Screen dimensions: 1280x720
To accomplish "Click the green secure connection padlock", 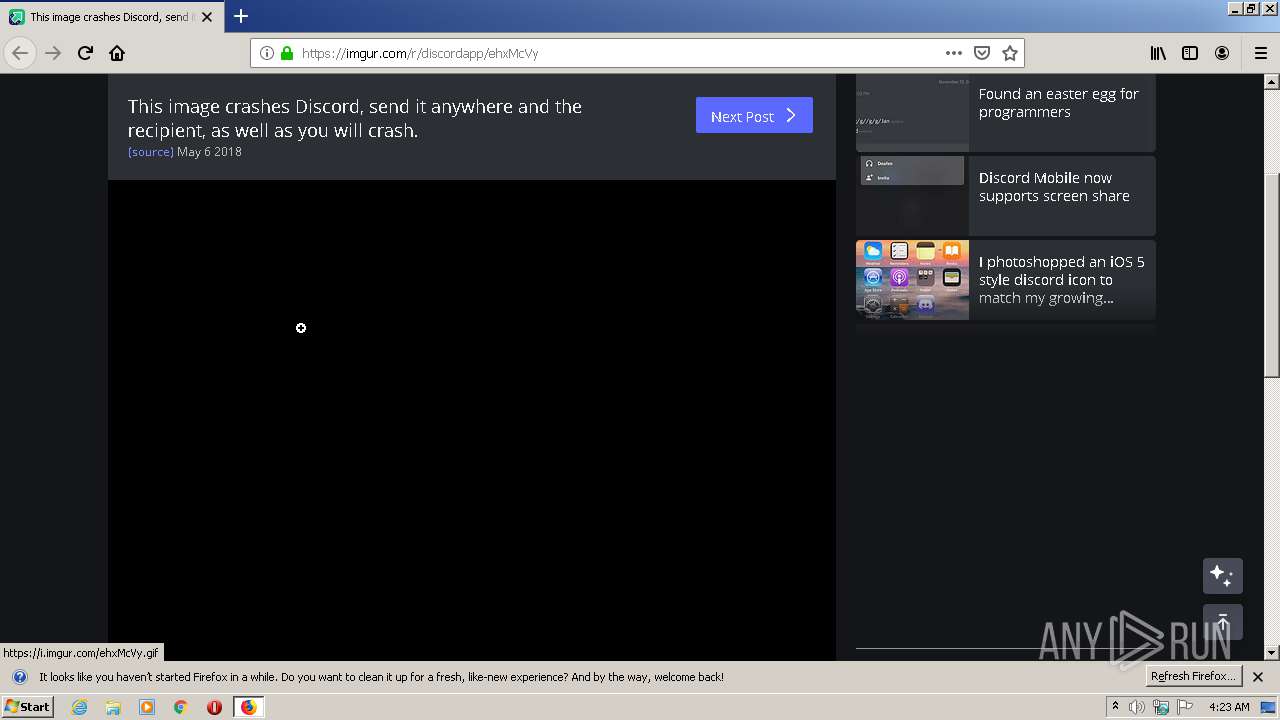I will point(287,53).
